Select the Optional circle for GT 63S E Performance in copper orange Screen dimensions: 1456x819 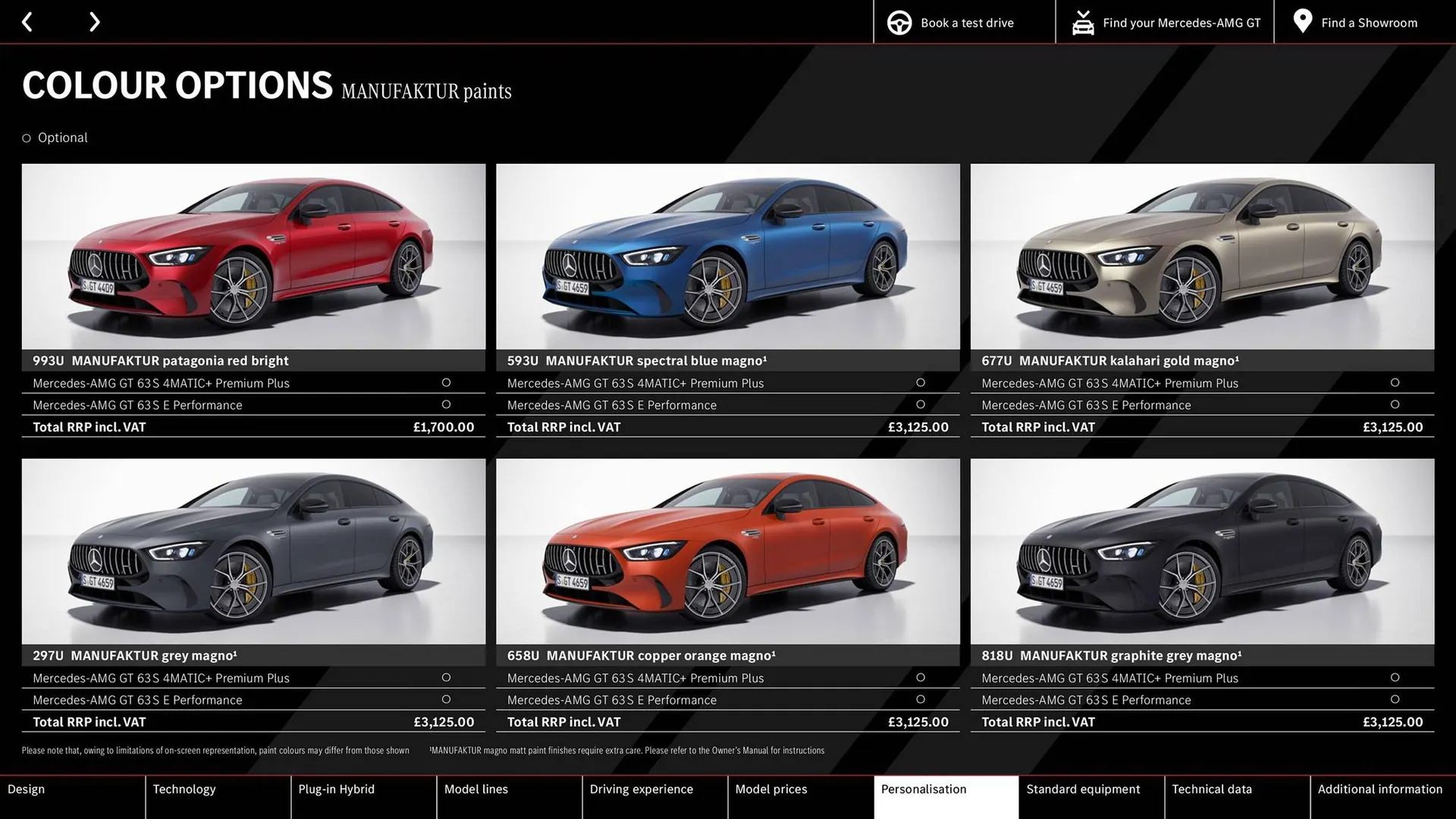921,699
